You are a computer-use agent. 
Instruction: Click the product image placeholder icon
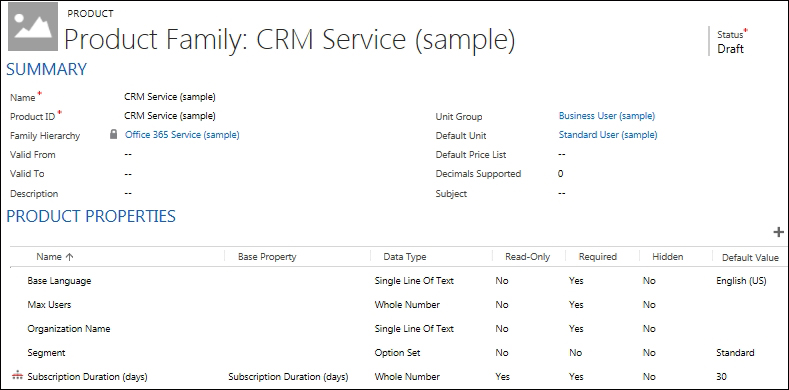coord(33,27)
